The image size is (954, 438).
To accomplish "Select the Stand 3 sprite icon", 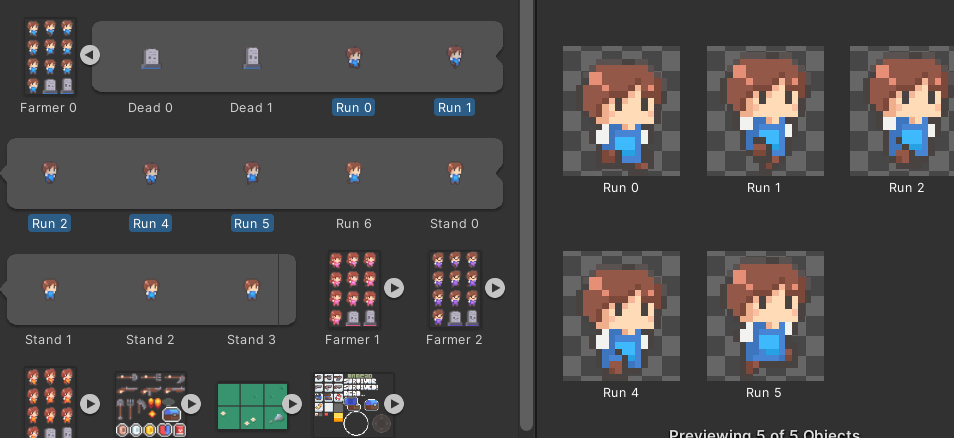I will click(251, 289).
